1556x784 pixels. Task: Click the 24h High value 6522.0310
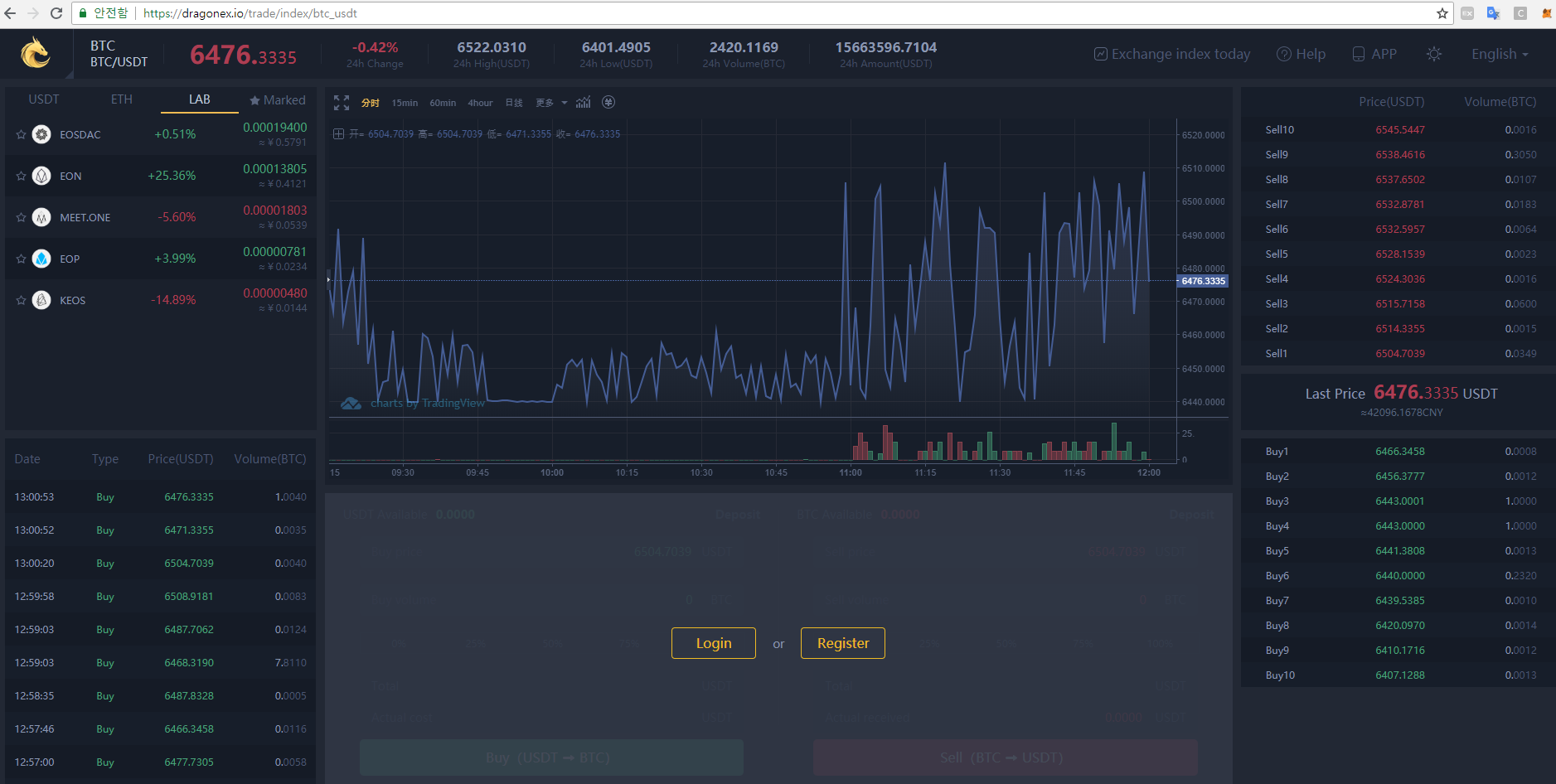pyautogui.click(x=492, y=47)
